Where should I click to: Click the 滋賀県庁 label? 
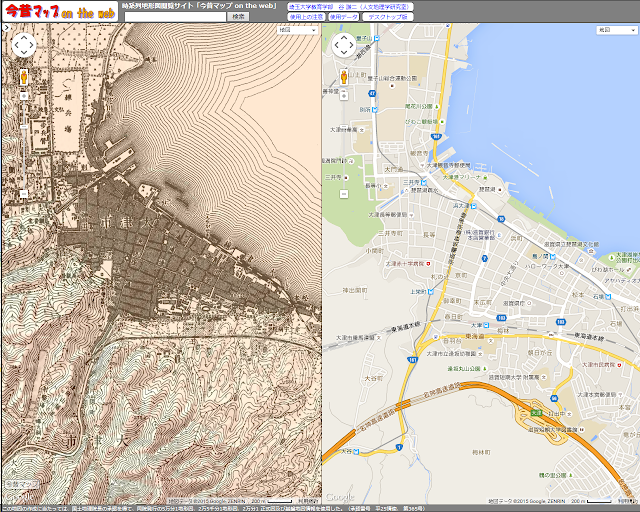(513, 303)
